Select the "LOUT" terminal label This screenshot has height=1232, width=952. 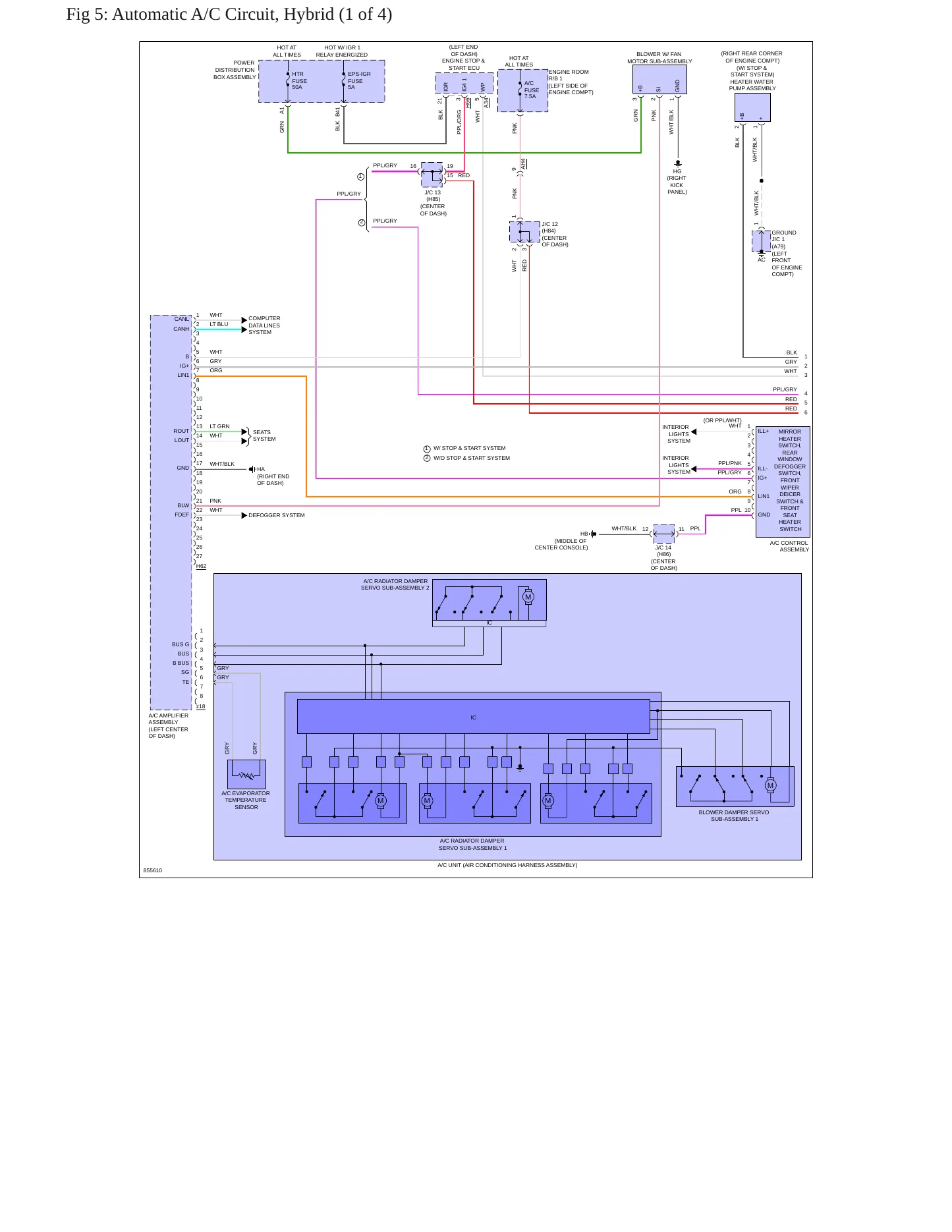click(x=182, y=440)
